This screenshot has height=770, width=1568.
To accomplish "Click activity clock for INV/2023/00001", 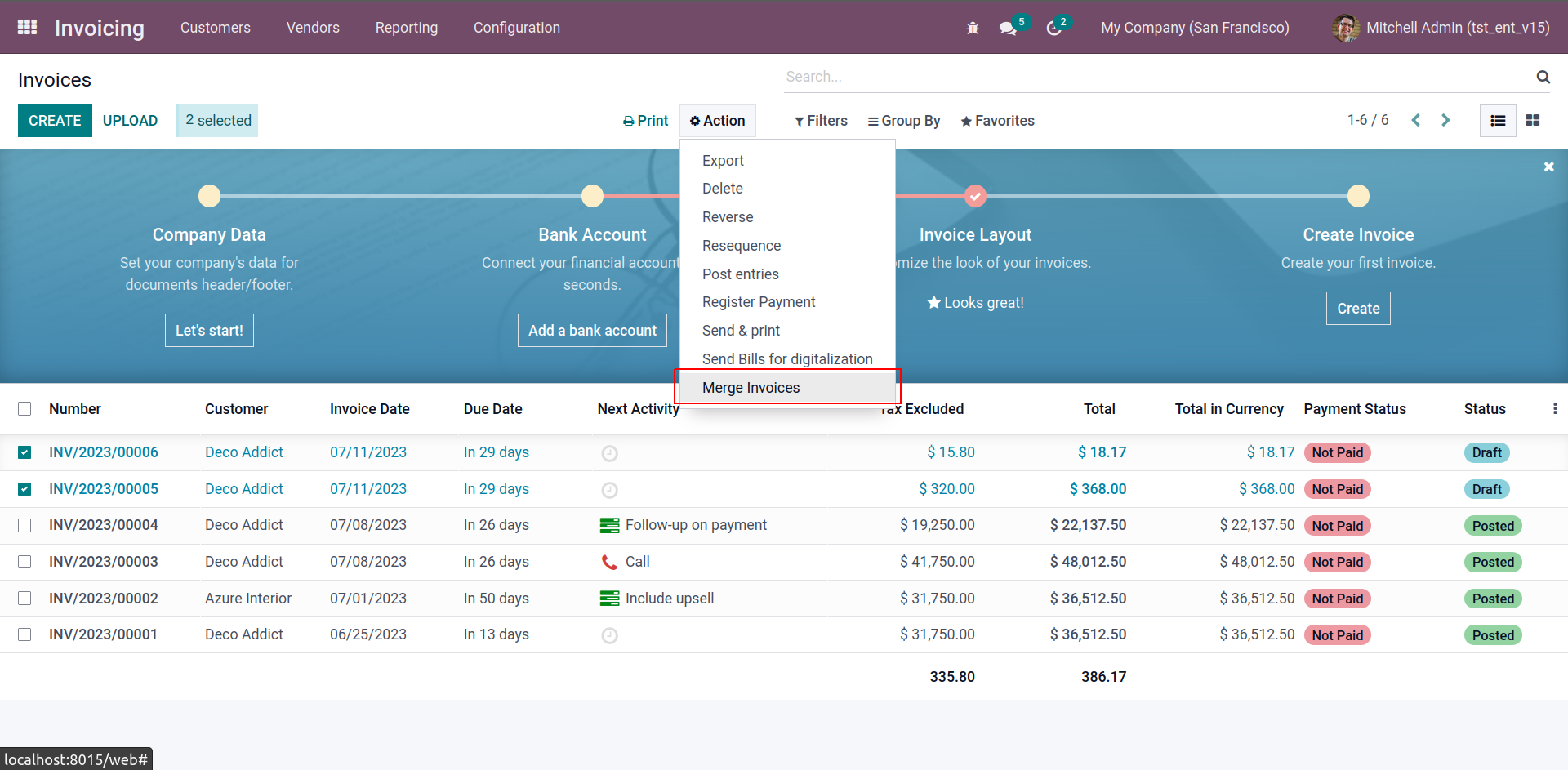I will (609, 635).
